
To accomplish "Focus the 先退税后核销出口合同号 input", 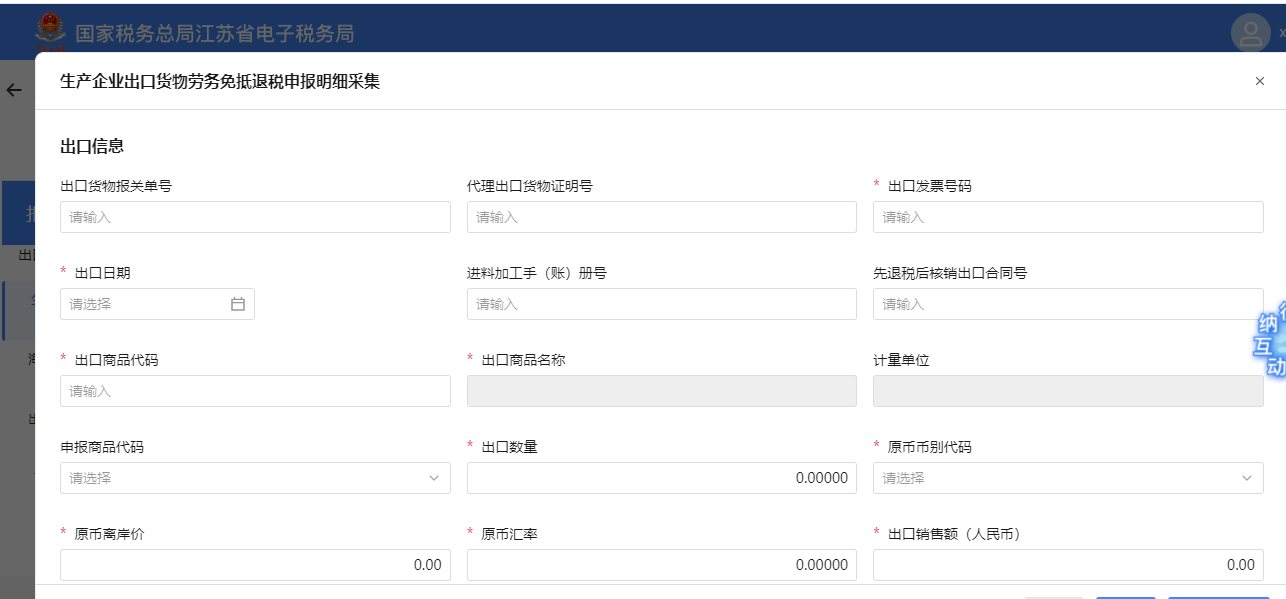I will point(1067,304).
